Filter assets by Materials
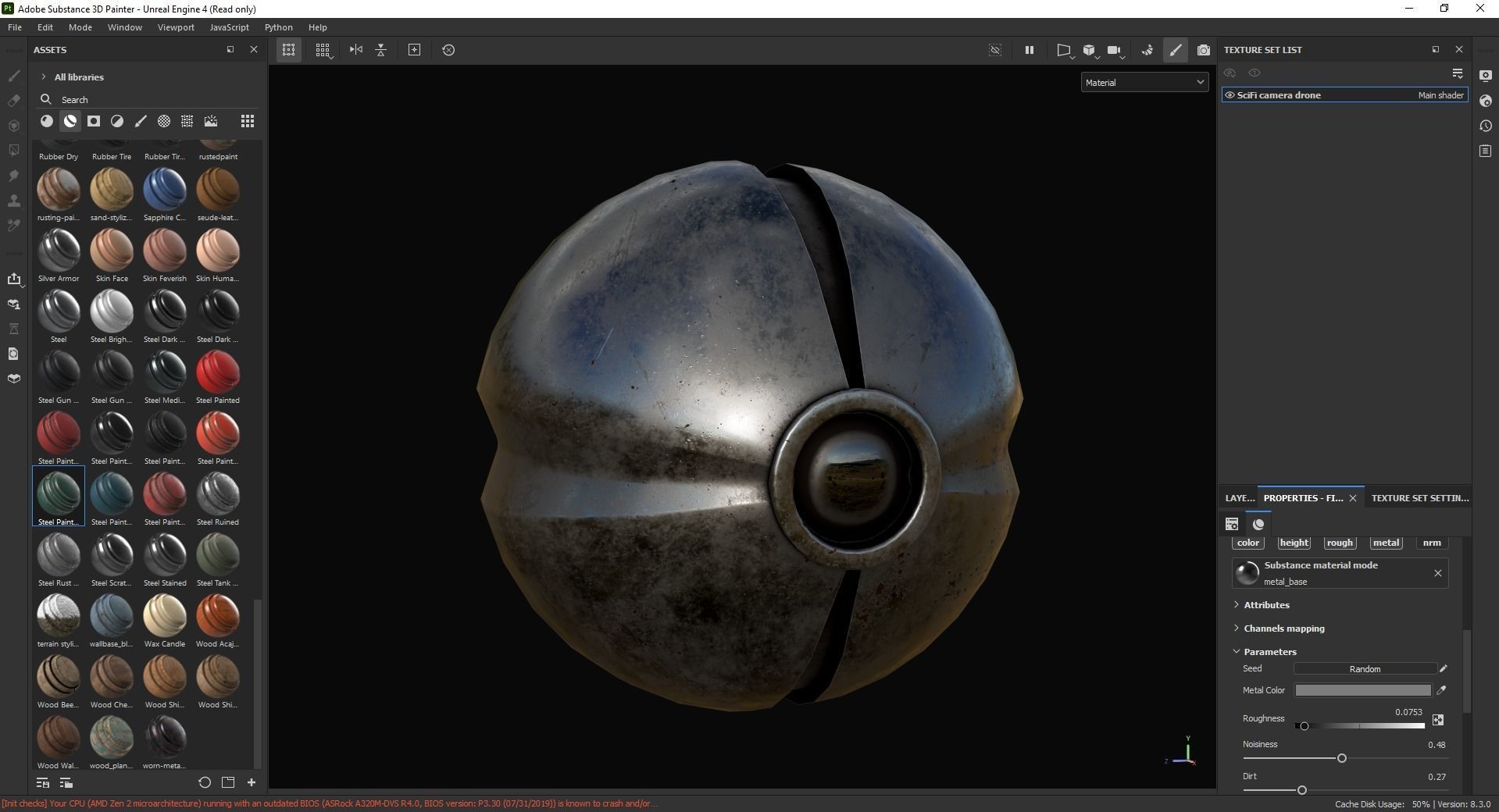 coord(47,121)
